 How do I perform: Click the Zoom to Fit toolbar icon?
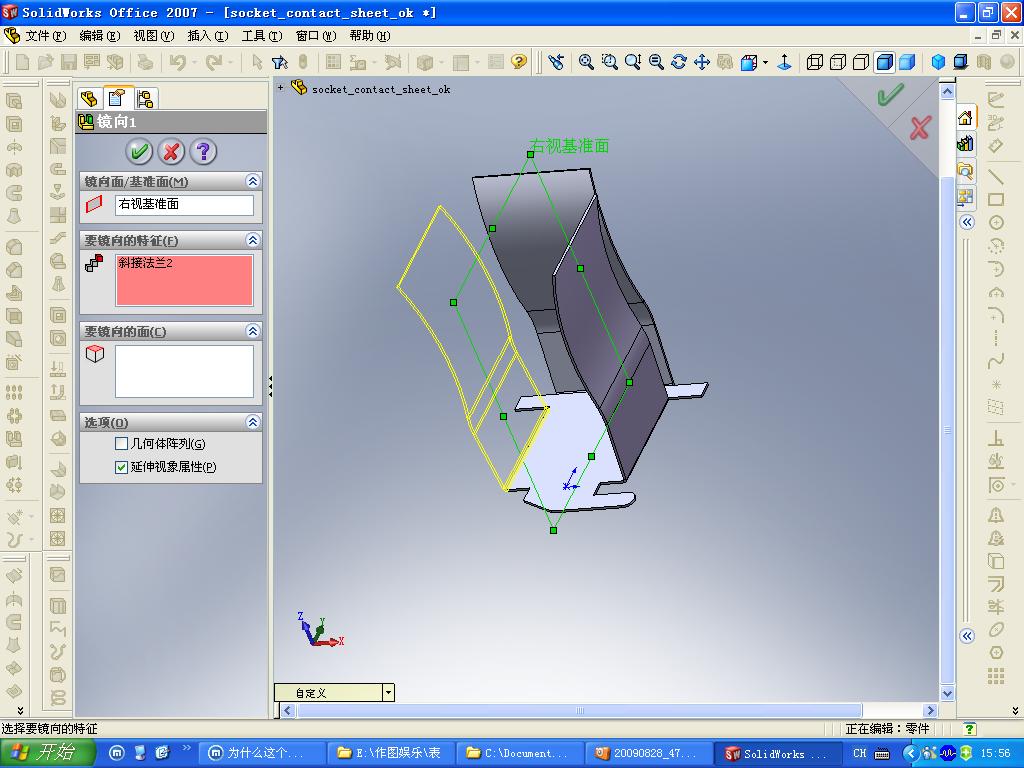pyautogui.click(x=586, y=62)
